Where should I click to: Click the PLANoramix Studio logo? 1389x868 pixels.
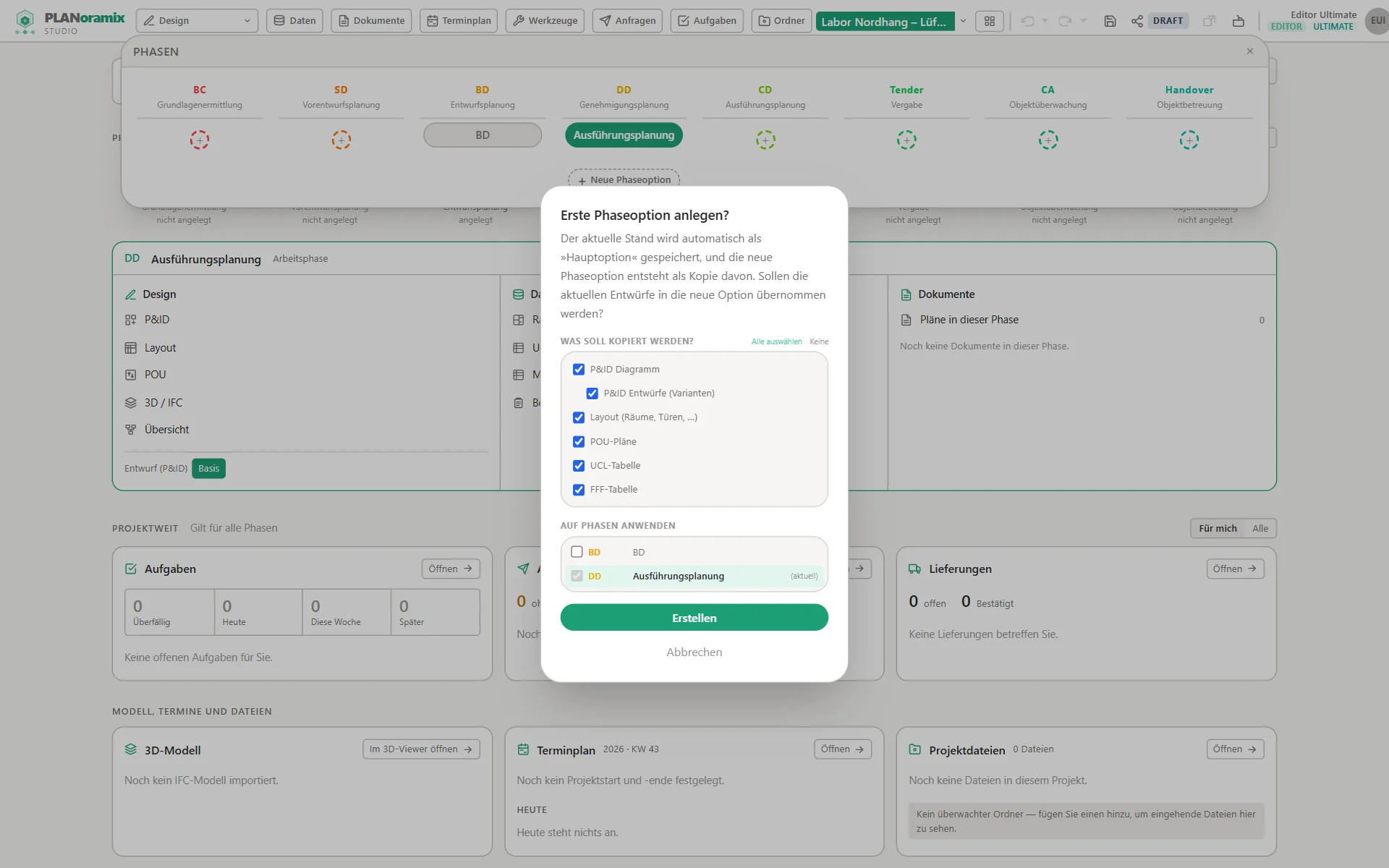pos(70,22)
